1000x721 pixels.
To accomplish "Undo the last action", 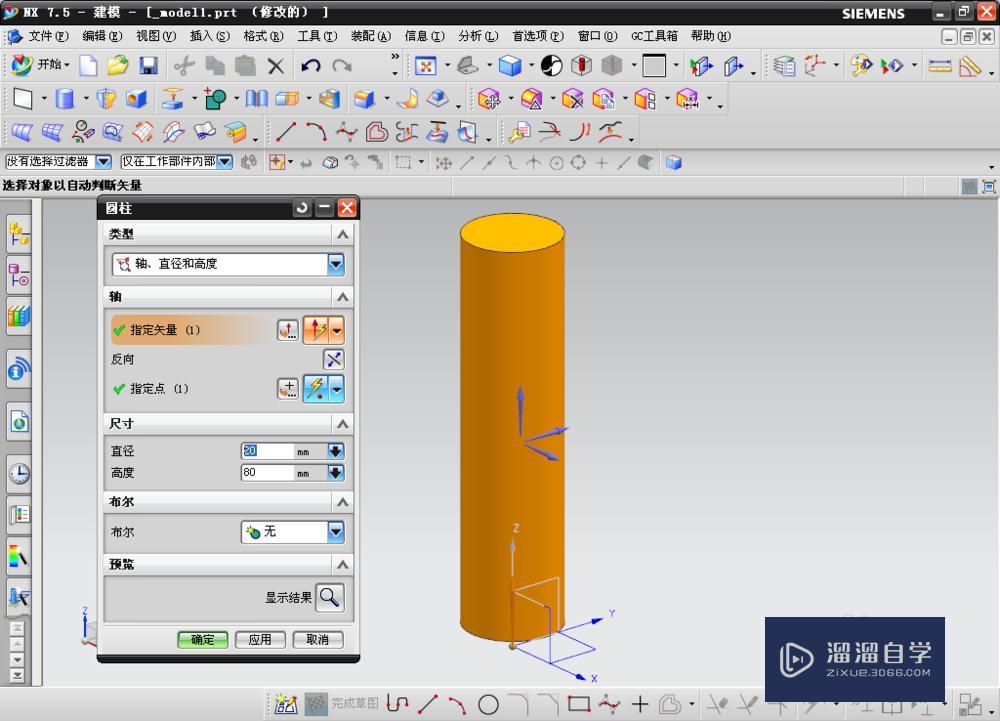I will [311, 65].
